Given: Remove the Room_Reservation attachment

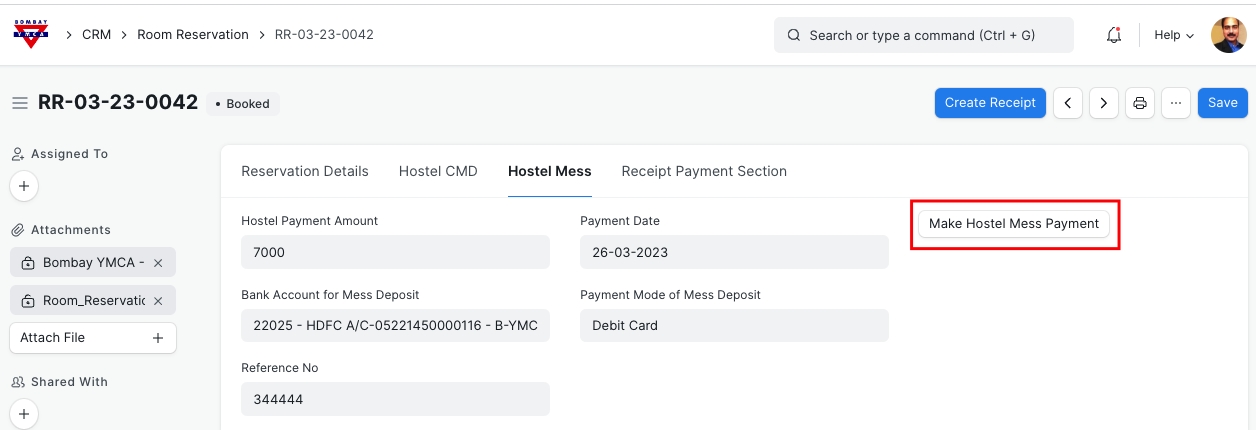Looking at the screenshot, I should pyautogui.click(x=158, y=301).
